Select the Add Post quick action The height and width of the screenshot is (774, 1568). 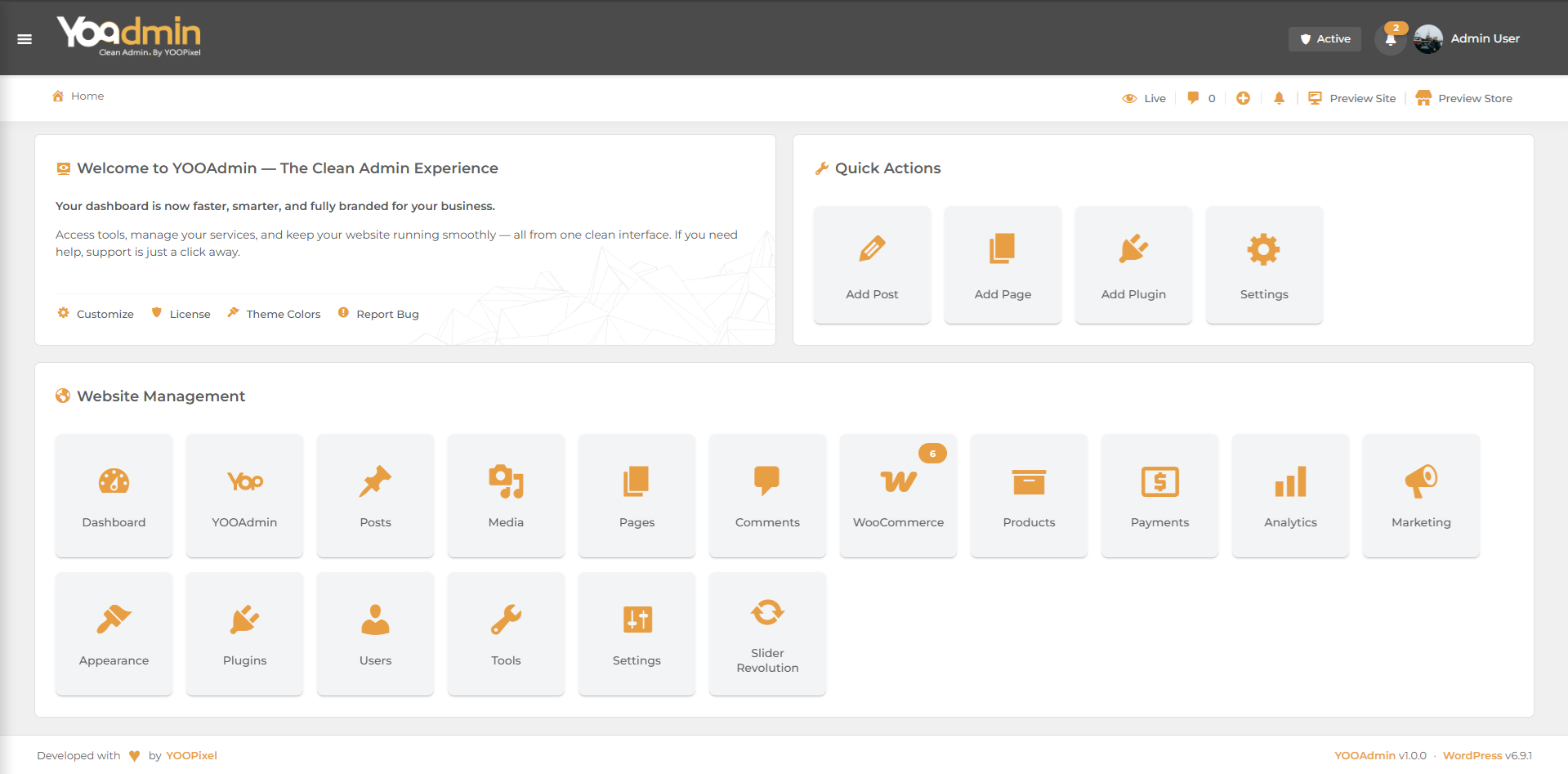pos(872,265)
